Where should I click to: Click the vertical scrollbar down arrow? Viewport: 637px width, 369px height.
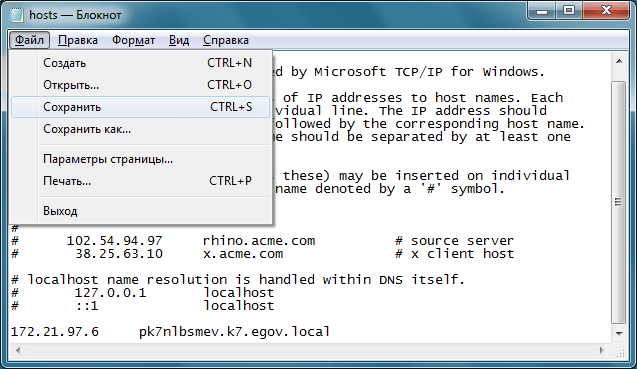619,334
